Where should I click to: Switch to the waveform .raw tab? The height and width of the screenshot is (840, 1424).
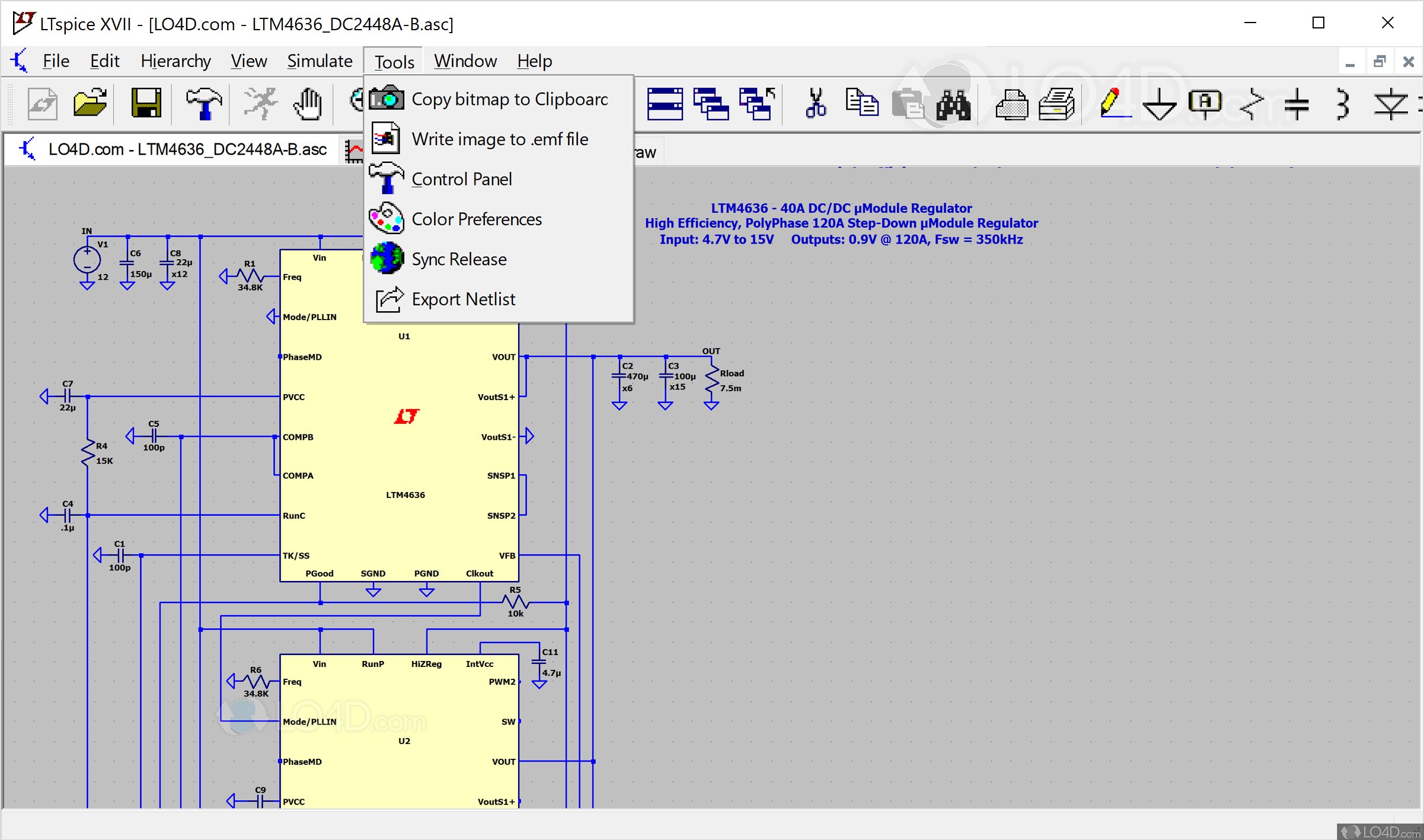coord(646,152)
